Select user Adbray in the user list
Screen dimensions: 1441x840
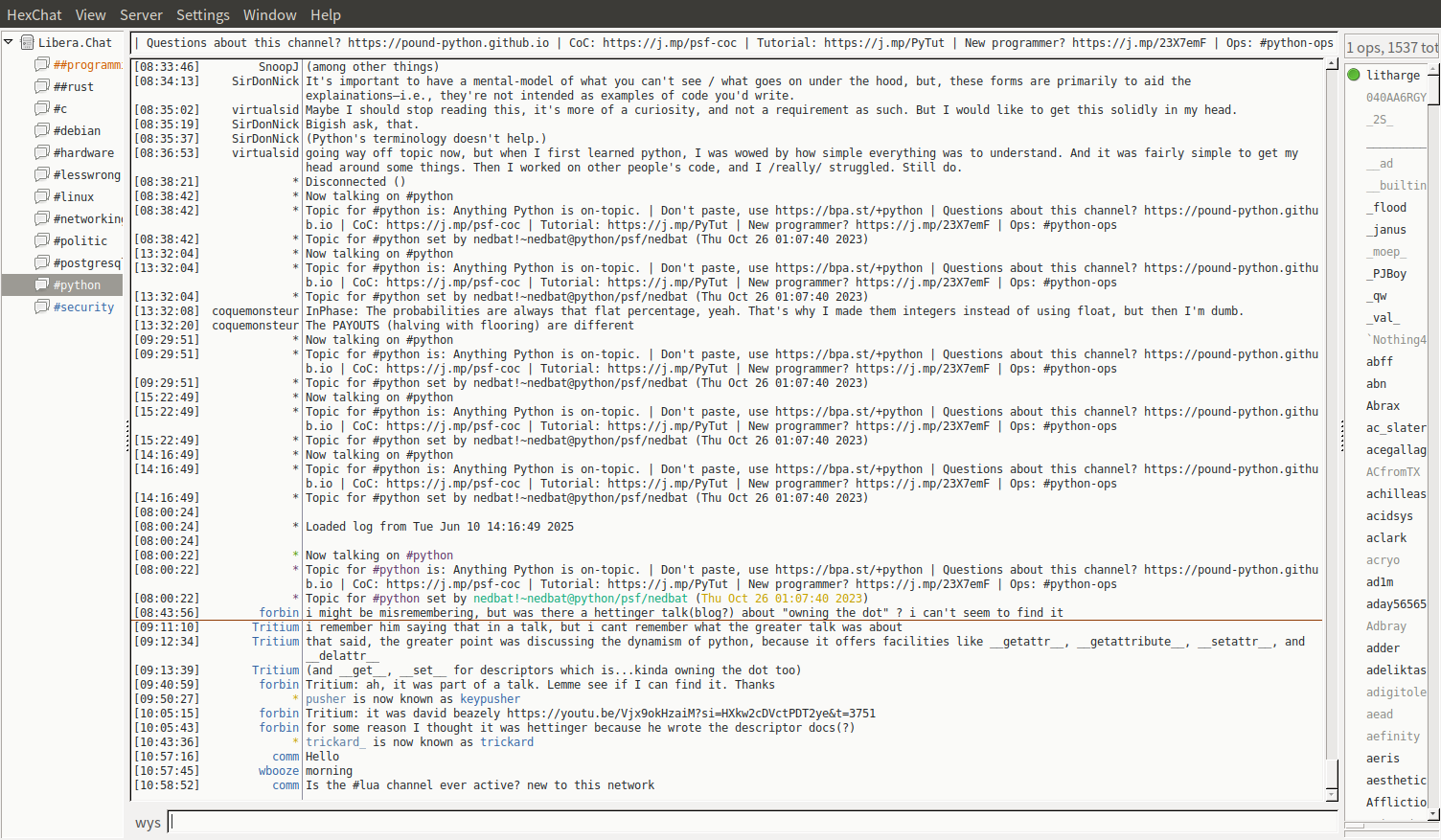tap(1386, 625)
